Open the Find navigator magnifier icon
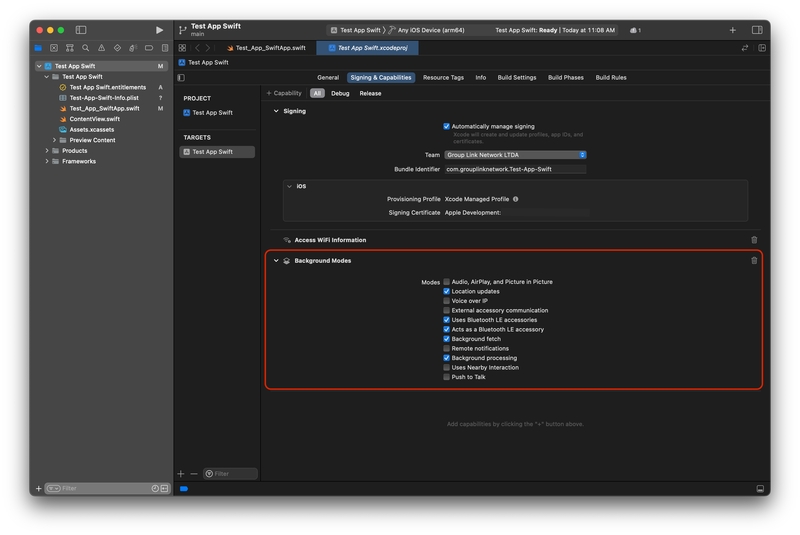 (86, 48)
